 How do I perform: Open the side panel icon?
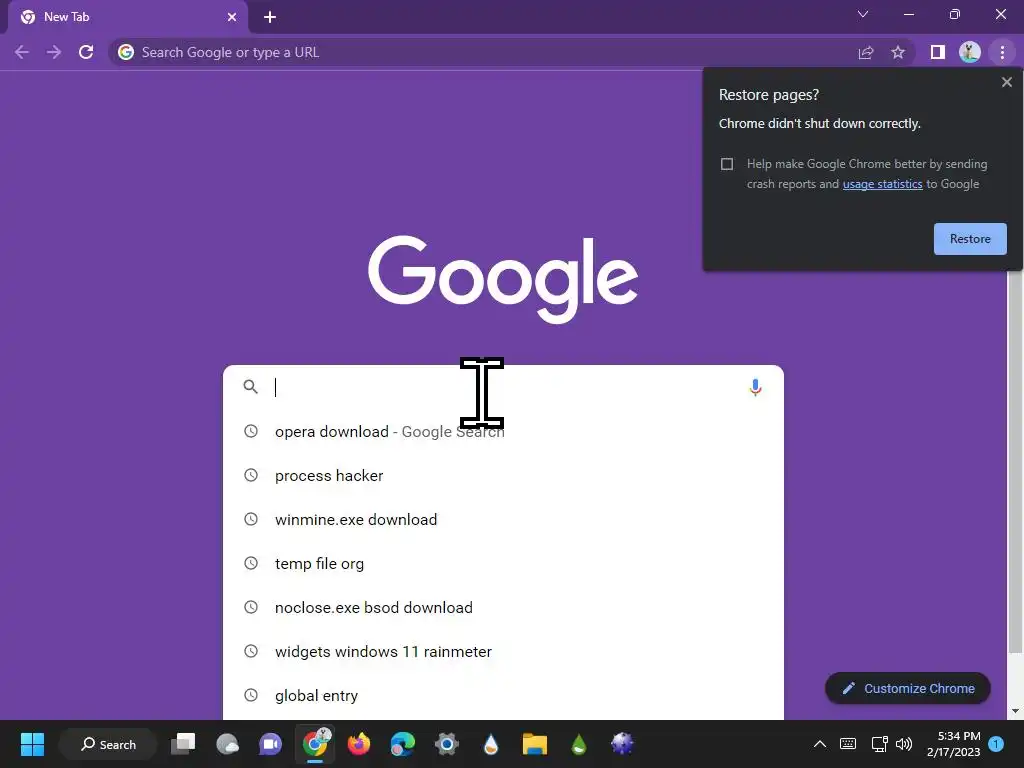tap(938, 52)
